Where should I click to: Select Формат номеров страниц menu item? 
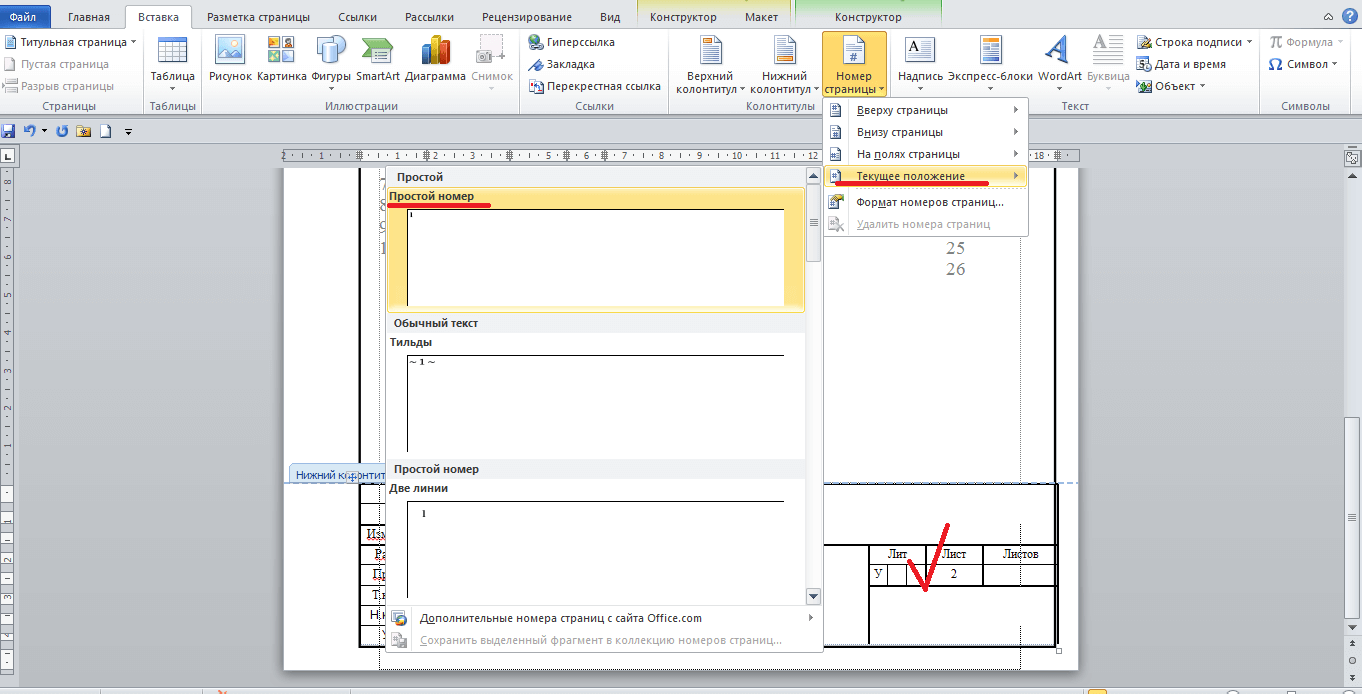tap(929, 202)
